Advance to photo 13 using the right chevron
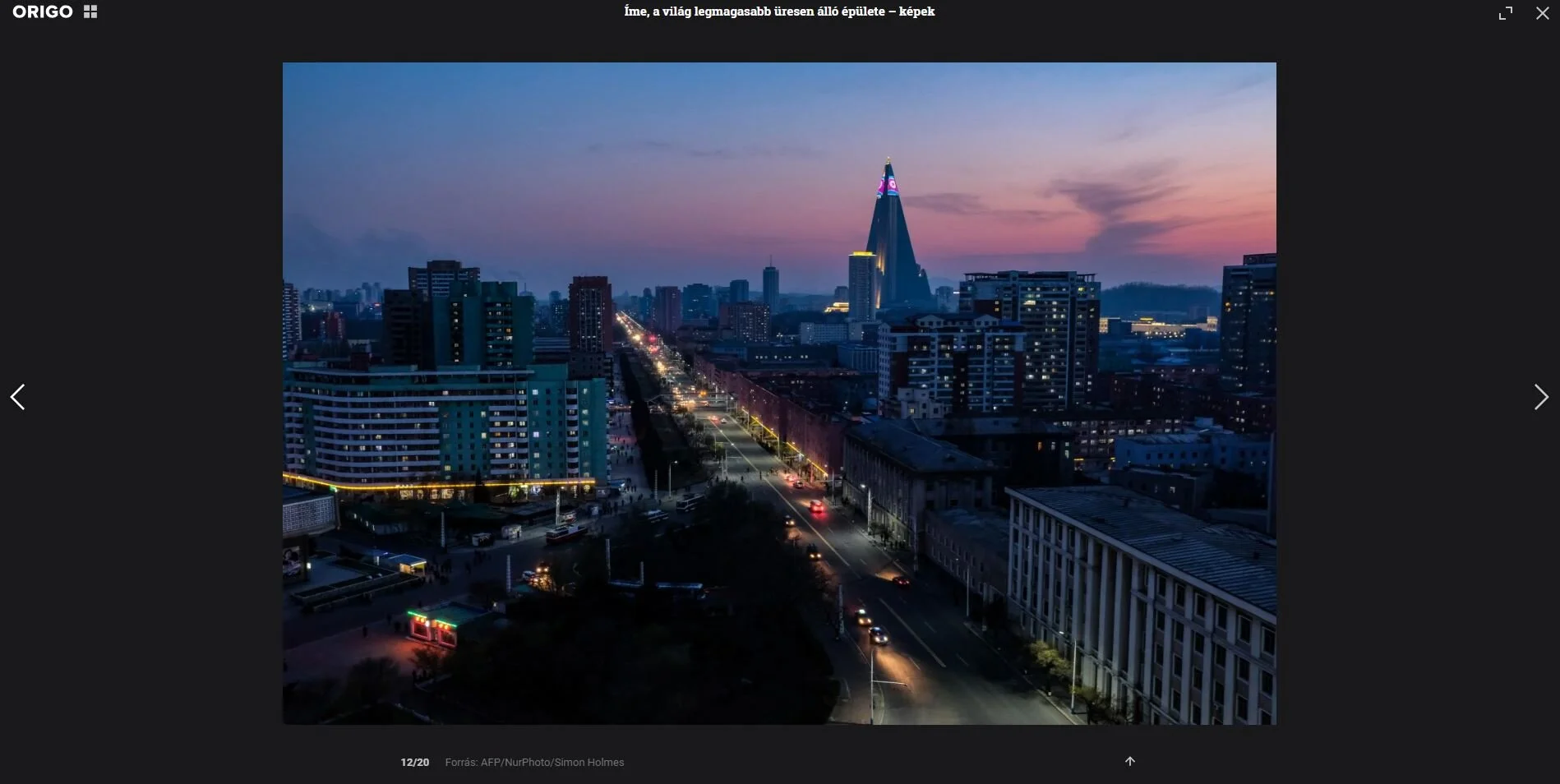 tap(1541, 397)
